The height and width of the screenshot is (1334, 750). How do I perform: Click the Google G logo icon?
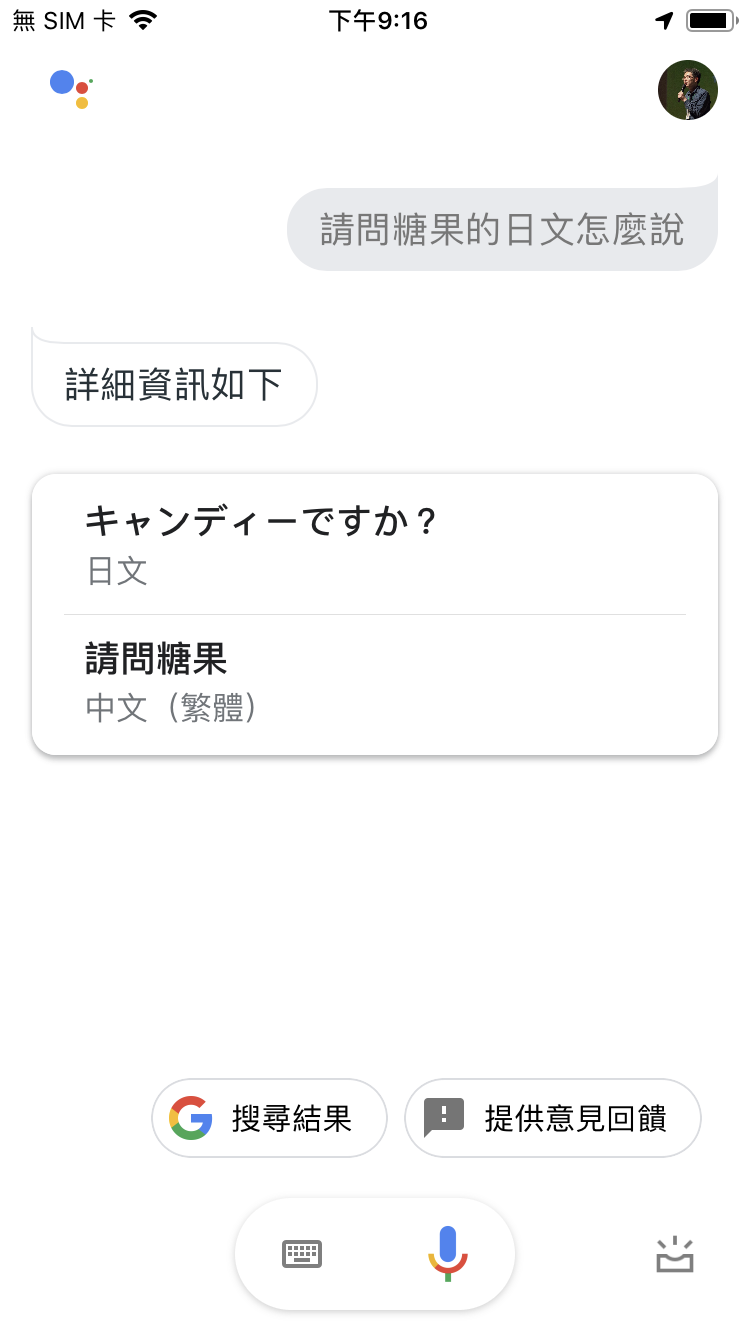tap(190, 1118)
